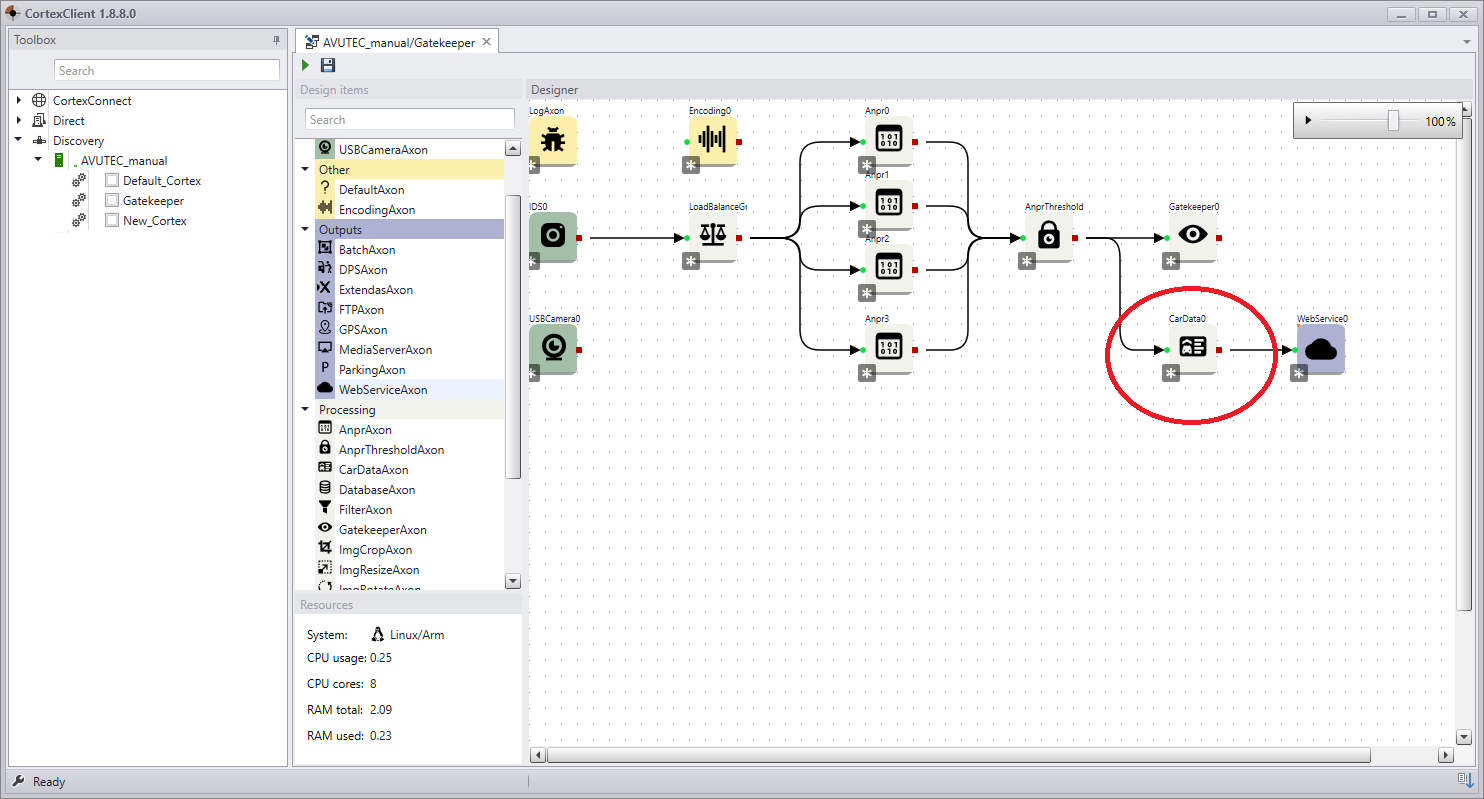This screenshot has height=799, width=1484.
Task: Select the LogAxon bug node
Action: pyautogui.click(x=553, y=141)
